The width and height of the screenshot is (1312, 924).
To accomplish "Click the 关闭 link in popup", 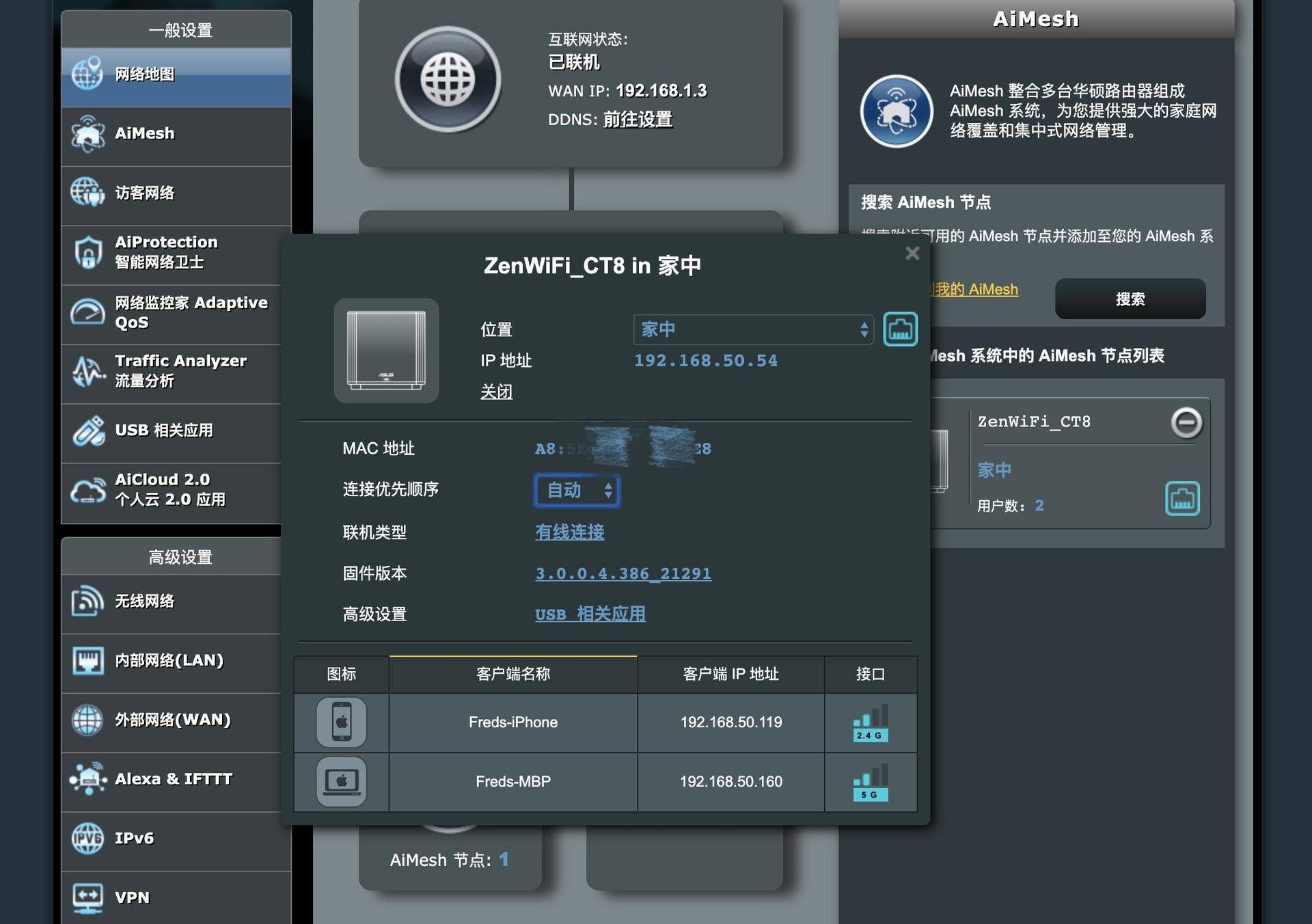I will click(497, 392).
